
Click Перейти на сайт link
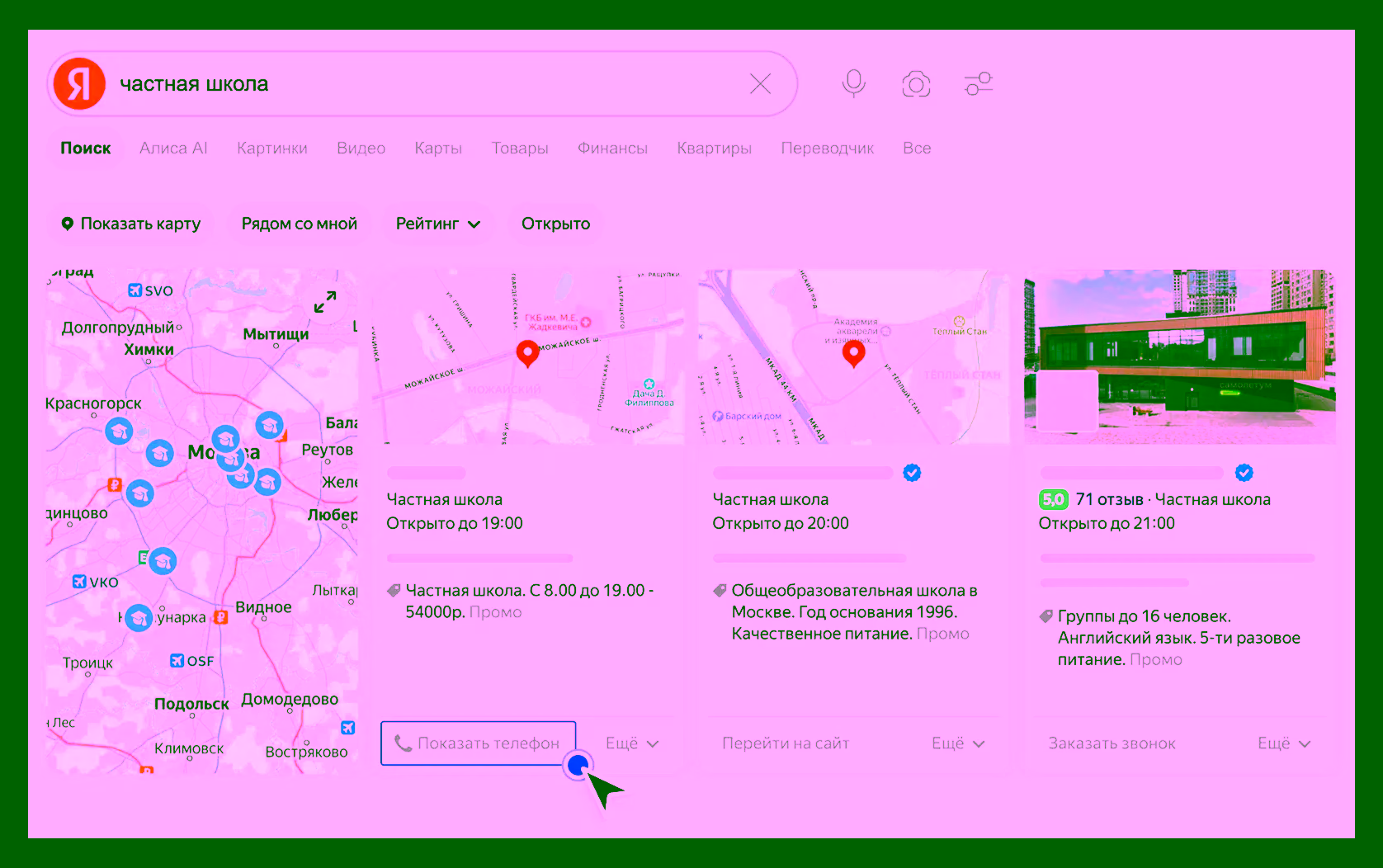coord(786,743)
